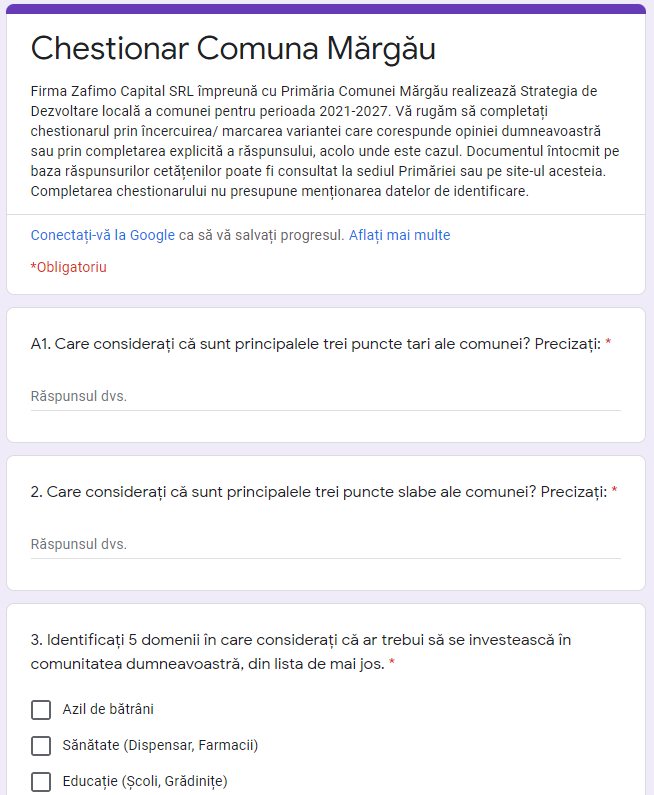Click the red required asterisk on question 2
Viewport: 654px width, 795px height.
click(614, 492)
